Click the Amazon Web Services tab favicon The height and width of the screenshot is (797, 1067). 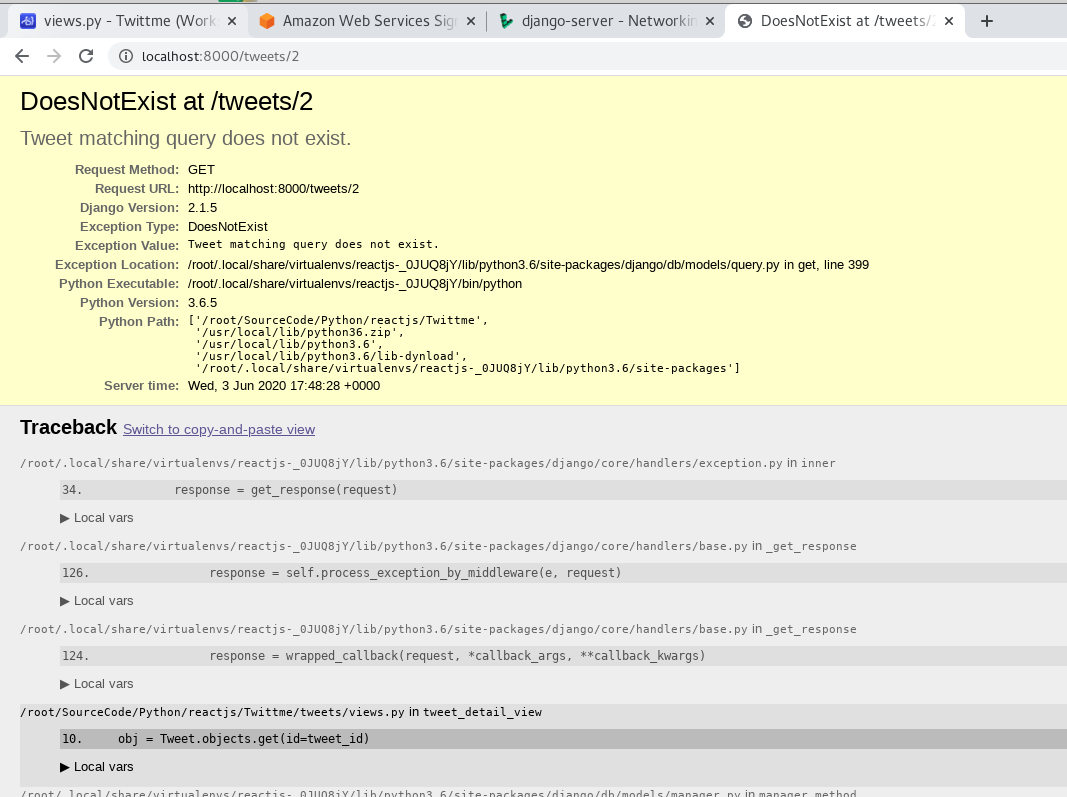tap(267, 21)
